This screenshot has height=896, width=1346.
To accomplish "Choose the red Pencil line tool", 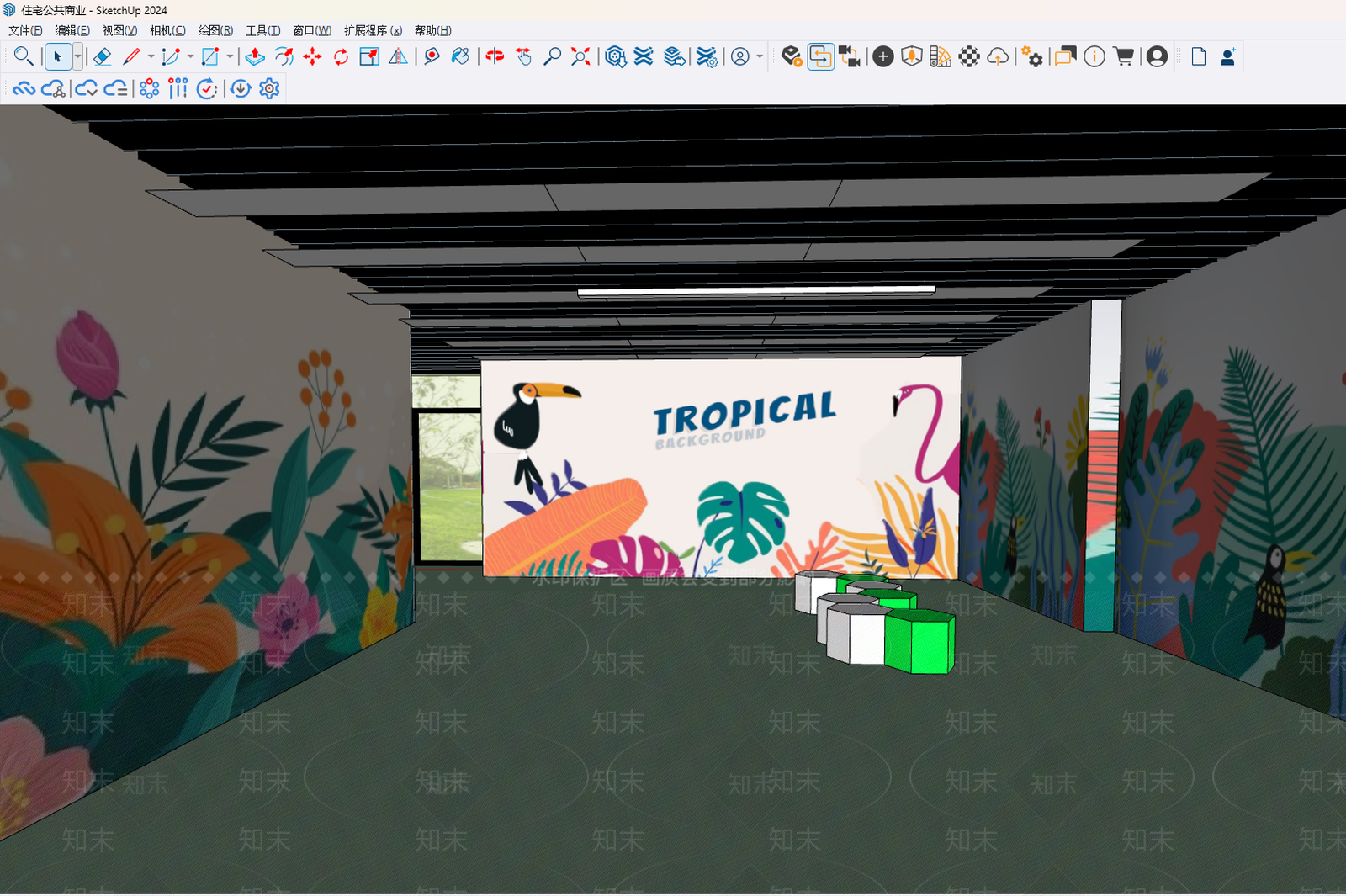I will [x=131, y=56].
